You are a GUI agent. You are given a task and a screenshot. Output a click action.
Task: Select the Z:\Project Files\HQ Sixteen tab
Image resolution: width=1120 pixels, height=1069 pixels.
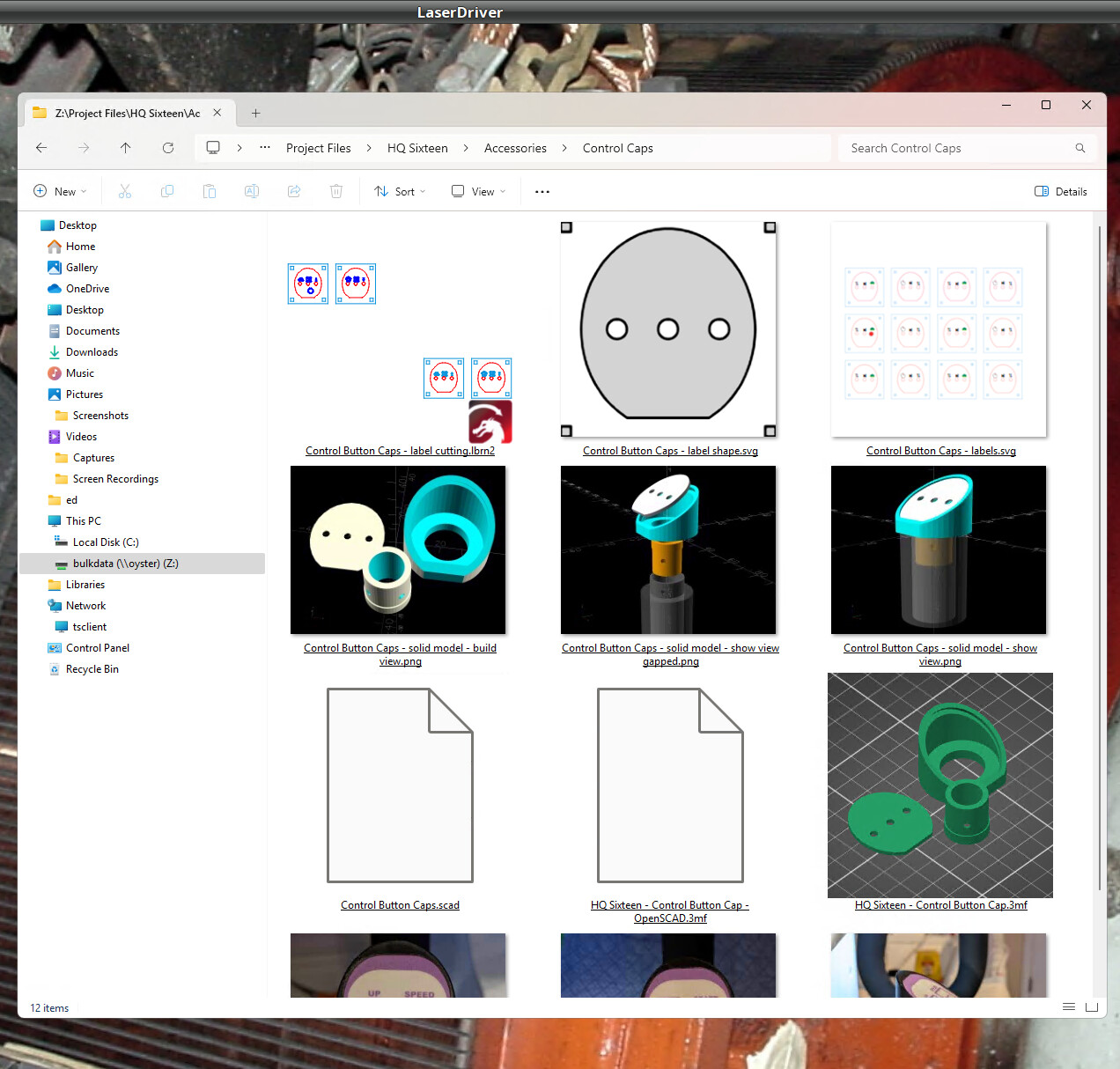click(128, 113)
